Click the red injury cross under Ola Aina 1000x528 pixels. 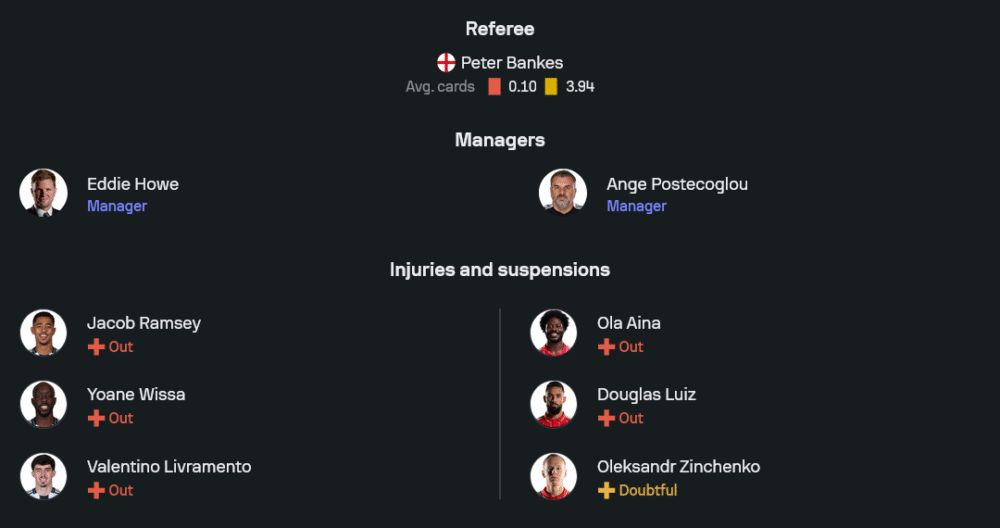coord(606,347)
